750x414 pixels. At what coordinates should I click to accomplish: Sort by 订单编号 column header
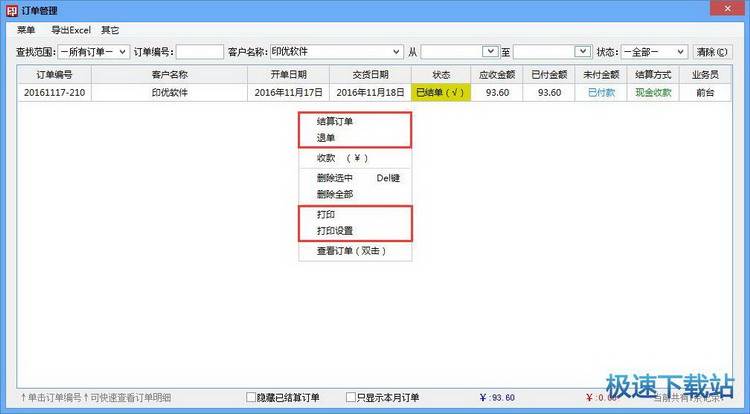point(55,75)
